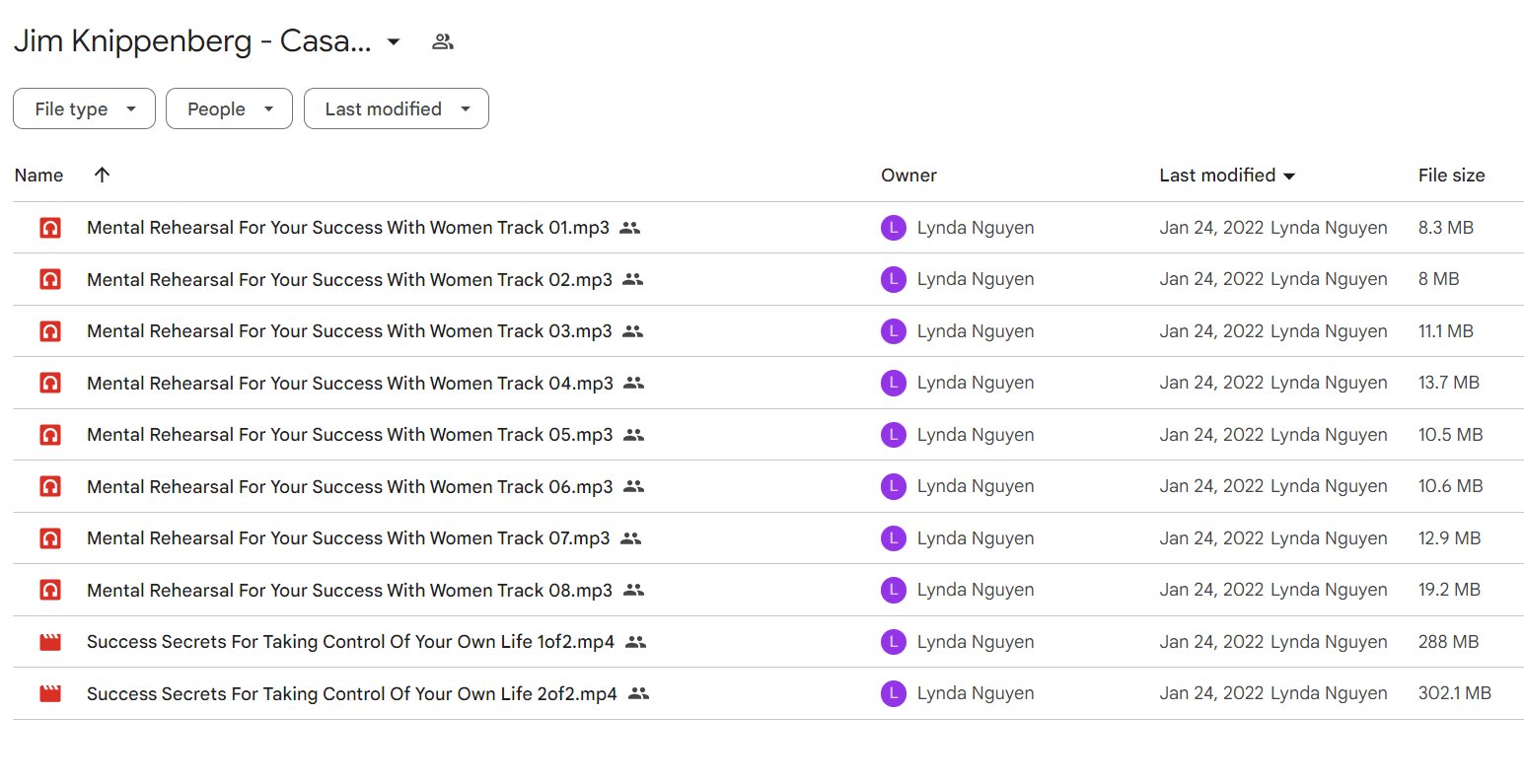This screenshot has height=784, width=1524.
Task: Click the audio icon for Track 02.mp3
Action: point(50,279)
